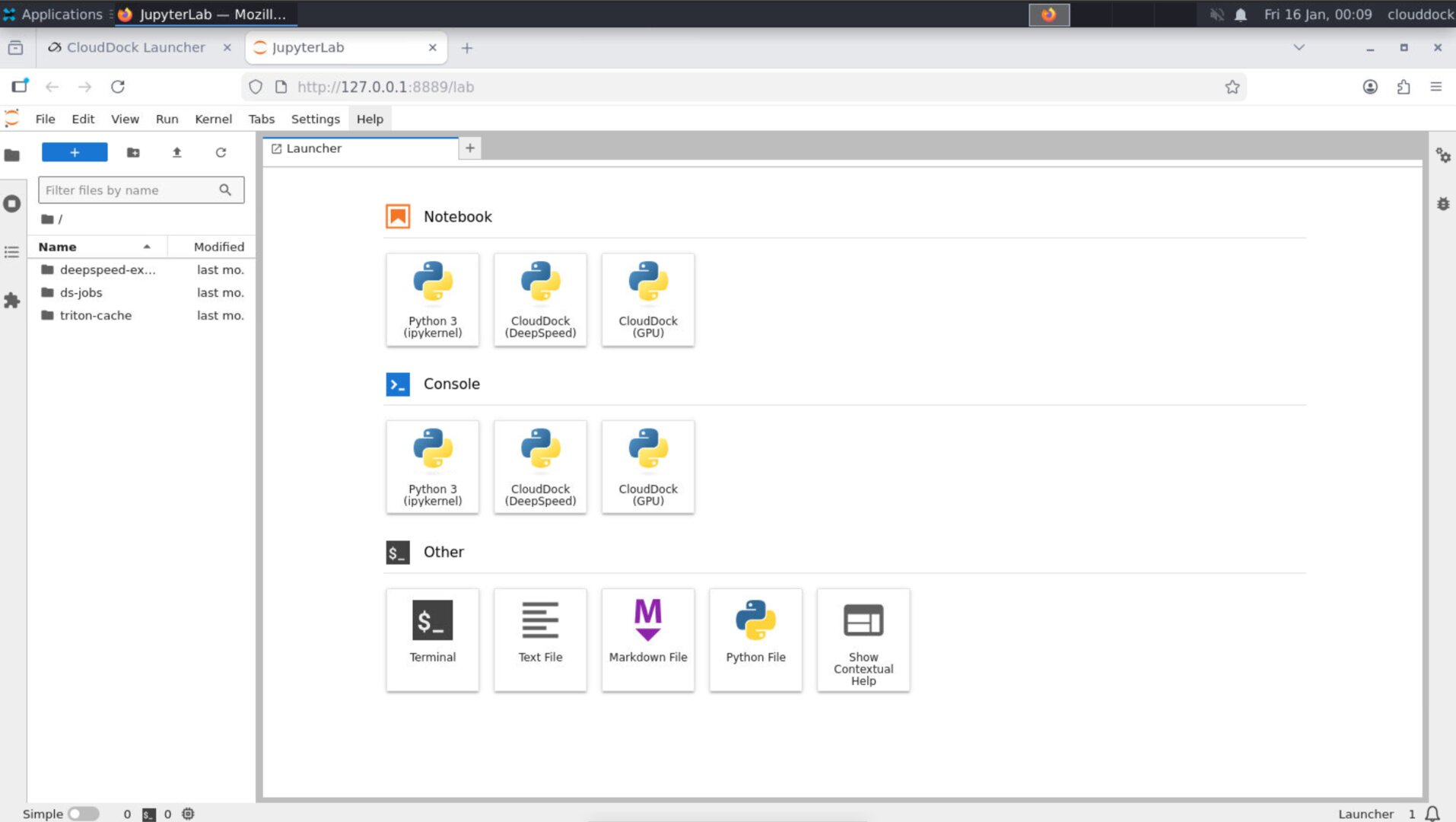Create a new folder in the file browser

133,152
